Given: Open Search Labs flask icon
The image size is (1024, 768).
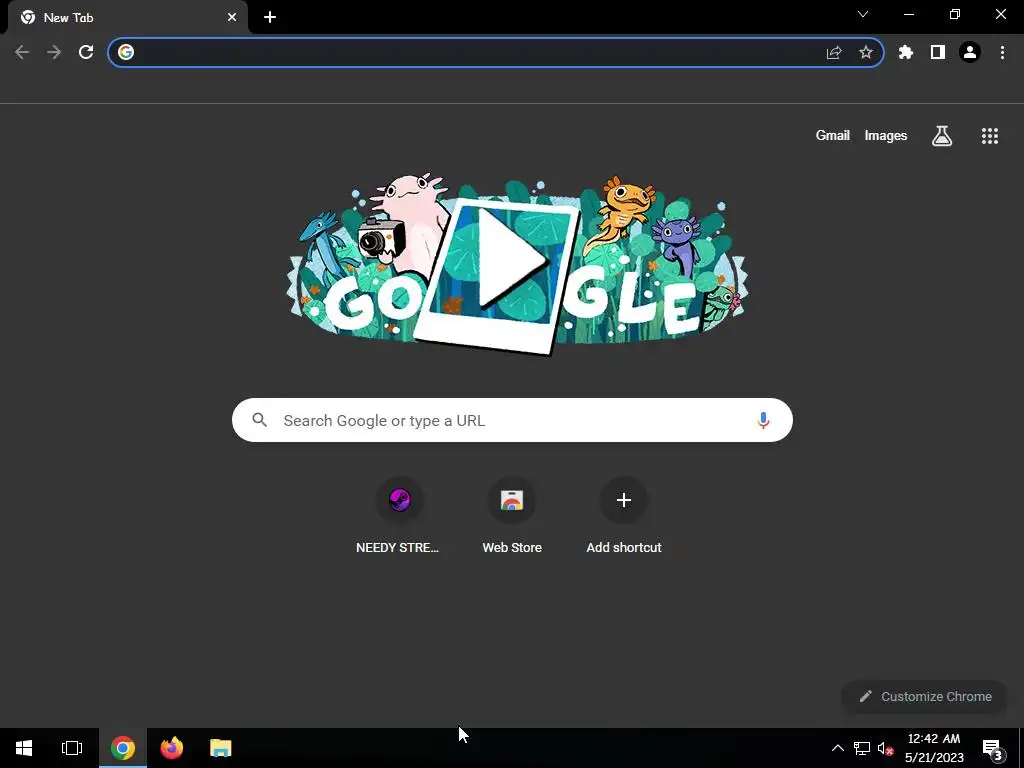Looking at the screenshot, I should 942,136.
